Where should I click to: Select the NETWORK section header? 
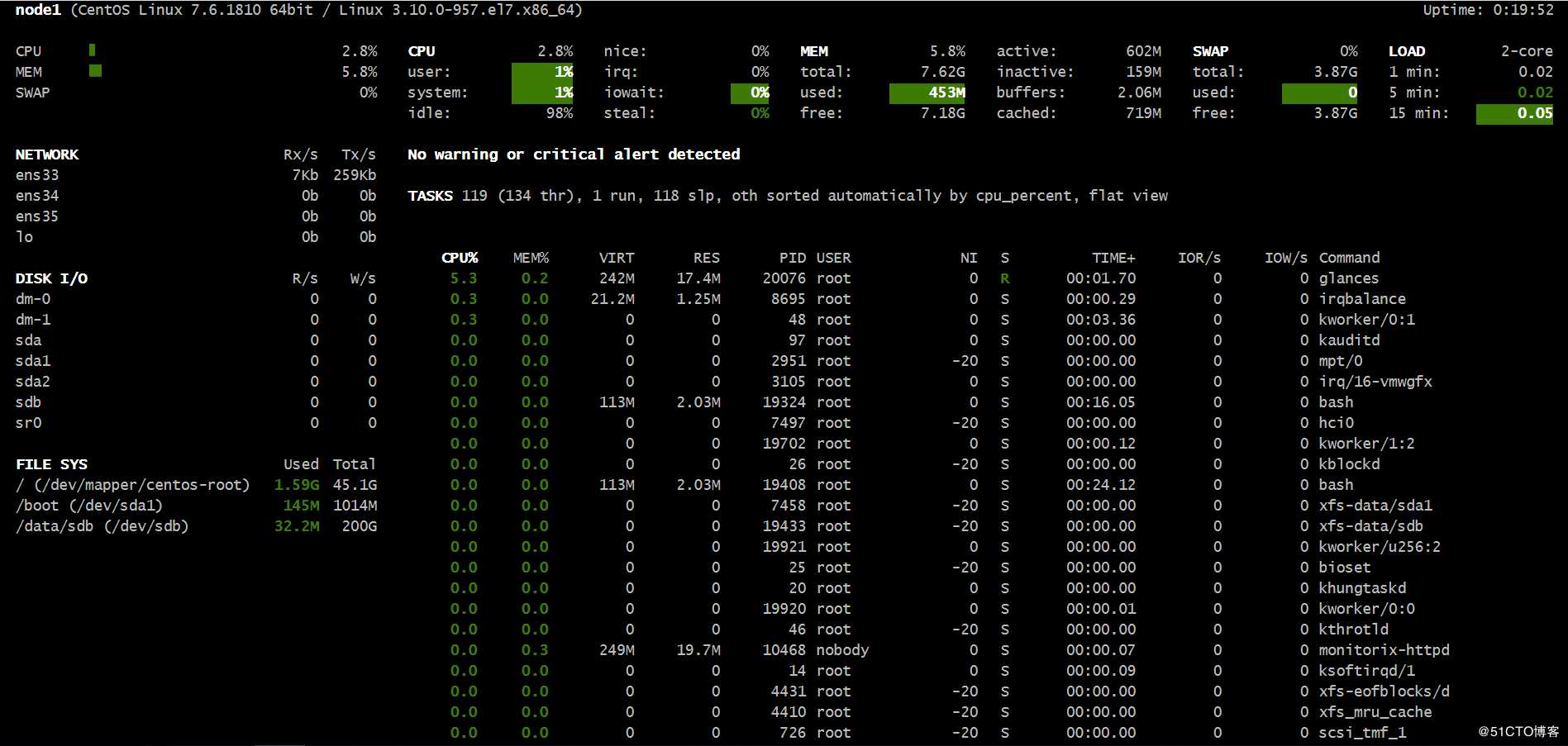[x=47, y=154]
